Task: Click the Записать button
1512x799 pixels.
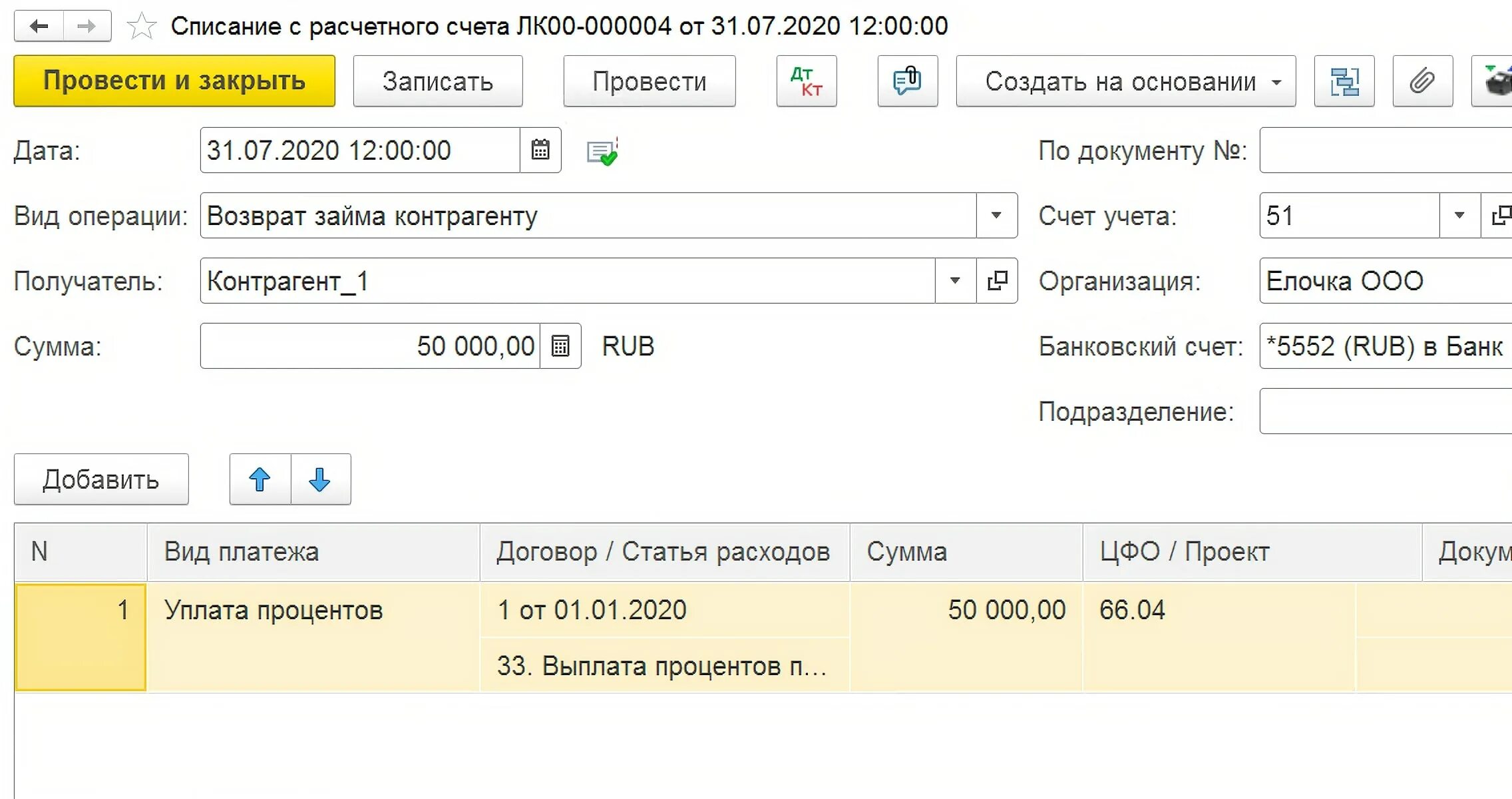Action: point(437,81)
